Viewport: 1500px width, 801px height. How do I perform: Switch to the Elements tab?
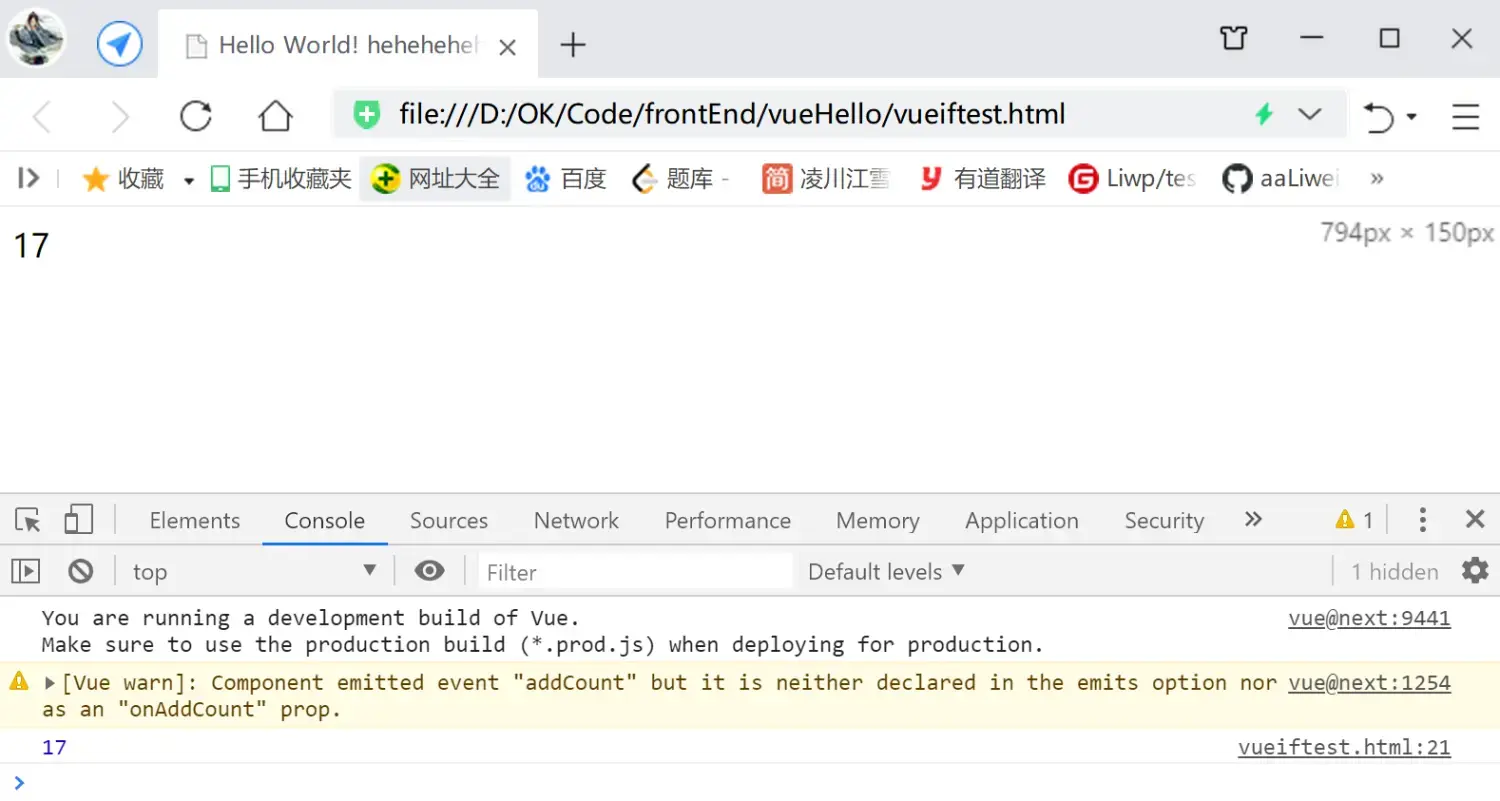(195, 520)
